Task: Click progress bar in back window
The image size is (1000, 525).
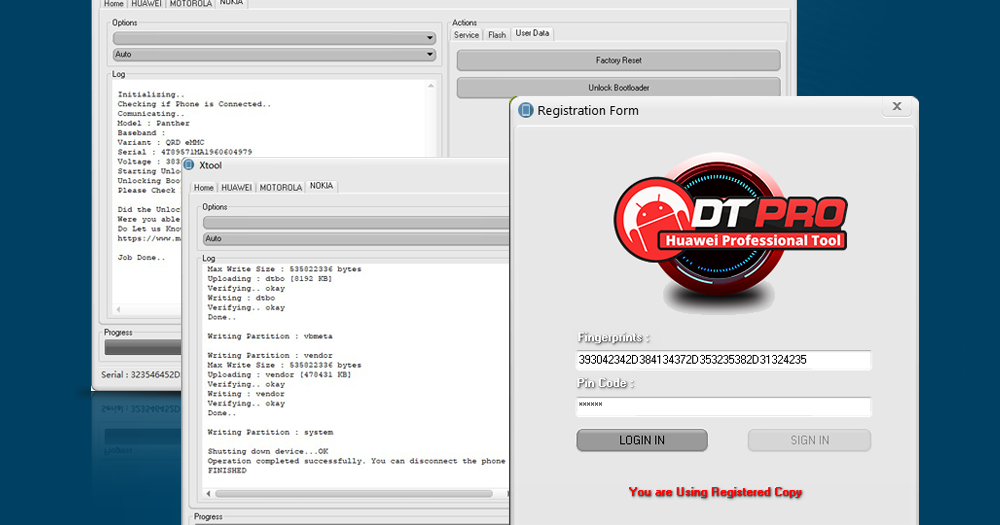Action: point(143,347)
